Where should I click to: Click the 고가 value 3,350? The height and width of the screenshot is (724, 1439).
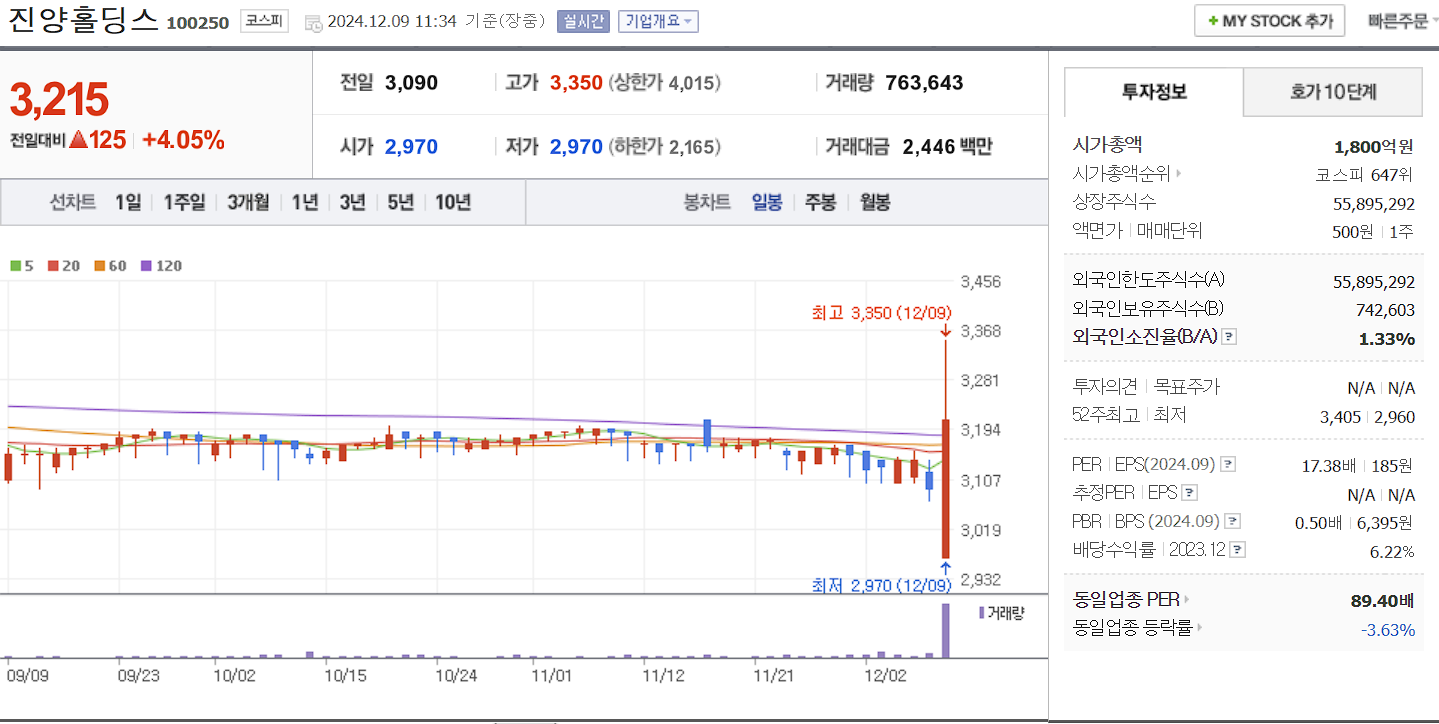576,83
